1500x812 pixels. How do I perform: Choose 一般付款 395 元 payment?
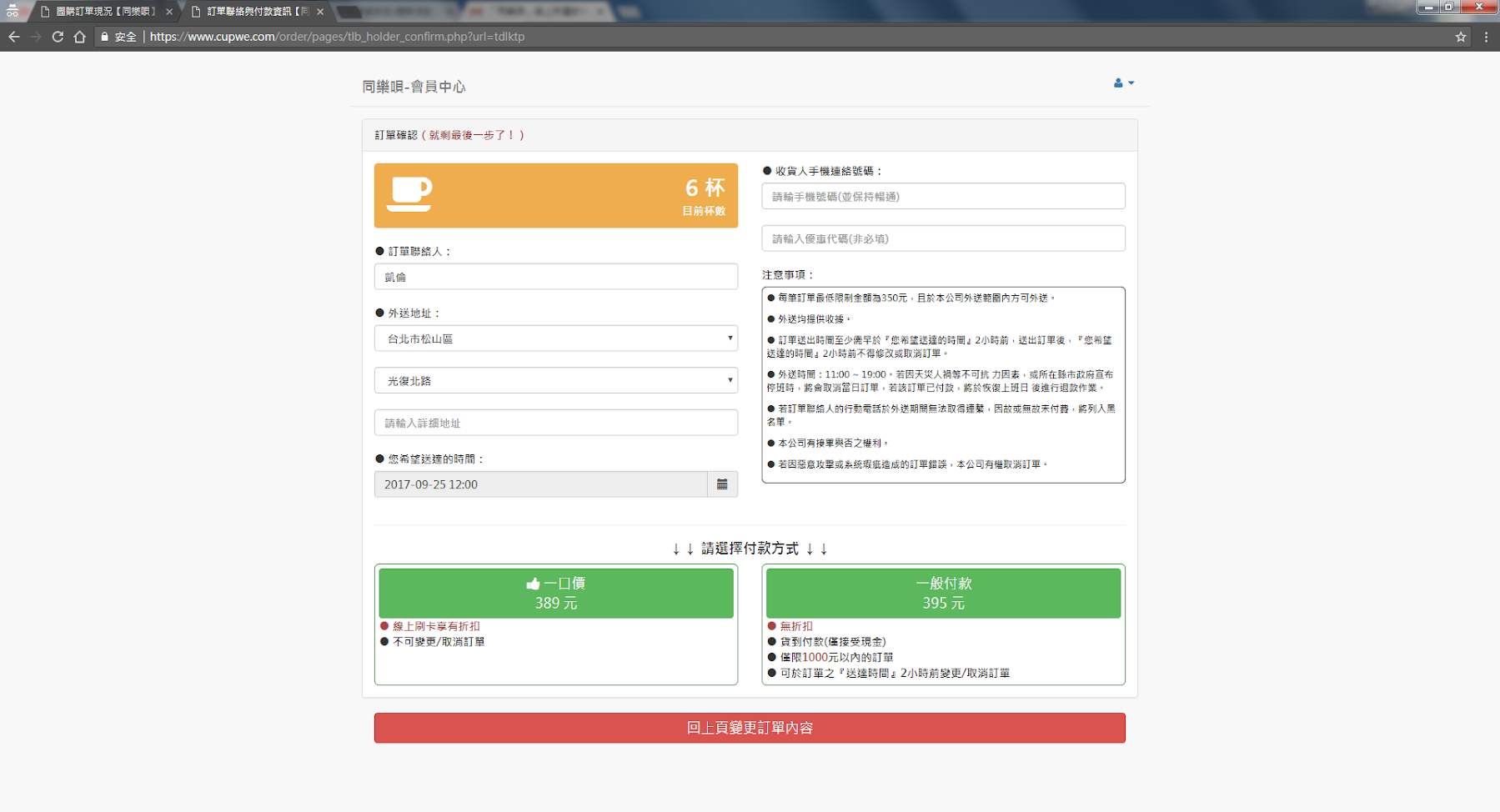coord(943,593)
